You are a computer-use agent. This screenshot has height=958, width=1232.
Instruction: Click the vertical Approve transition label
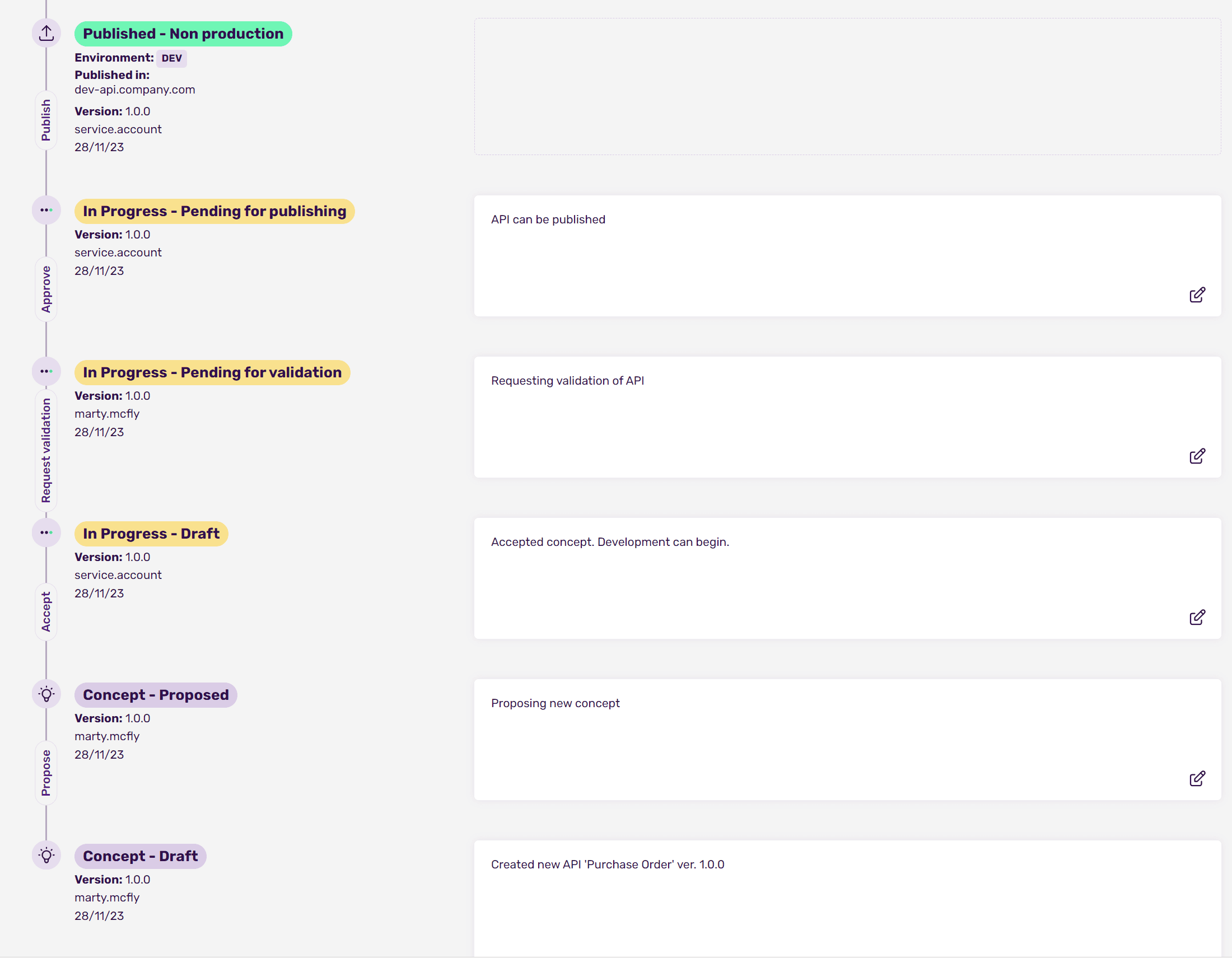[x=46, y=289]
